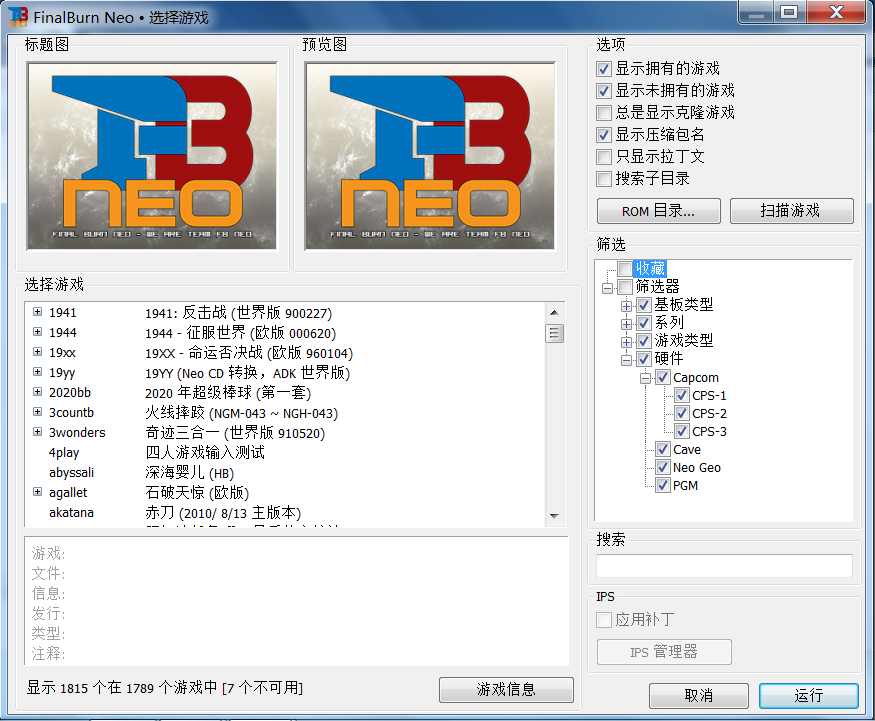Viewport: 875px width, 721px height.
Task: Expand the 1944 game clones
Action: pyautogui.click(x=37, y=331)
